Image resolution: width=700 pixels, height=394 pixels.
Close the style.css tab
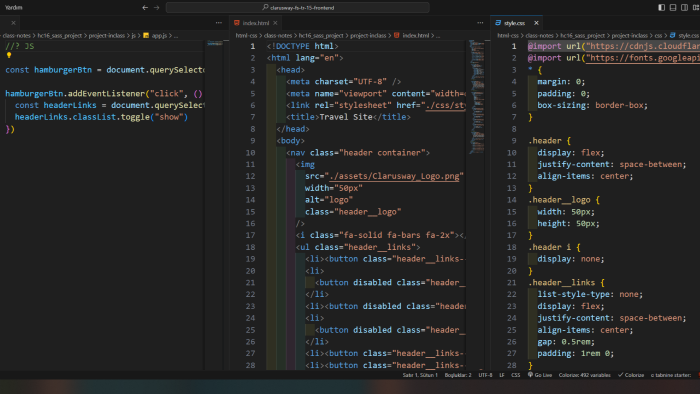536,23
